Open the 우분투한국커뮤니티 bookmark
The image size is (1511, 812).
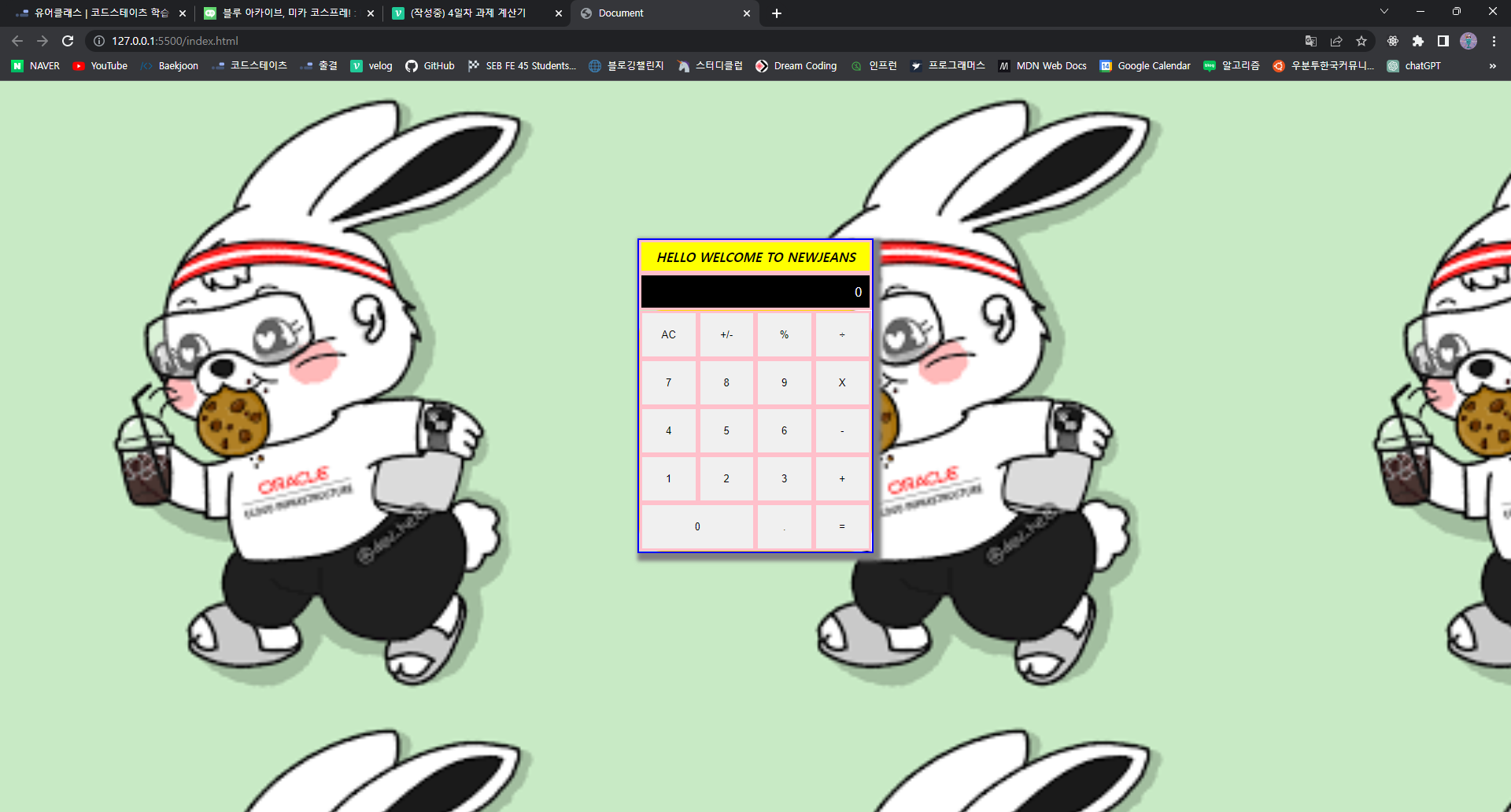[1323, 66]
